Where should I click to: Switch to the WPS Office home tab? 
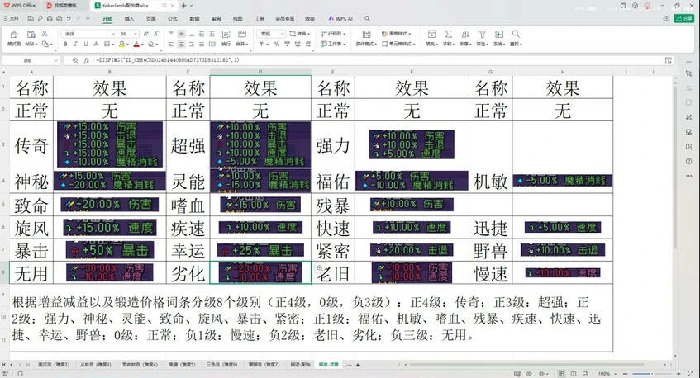tap(20, 5)
